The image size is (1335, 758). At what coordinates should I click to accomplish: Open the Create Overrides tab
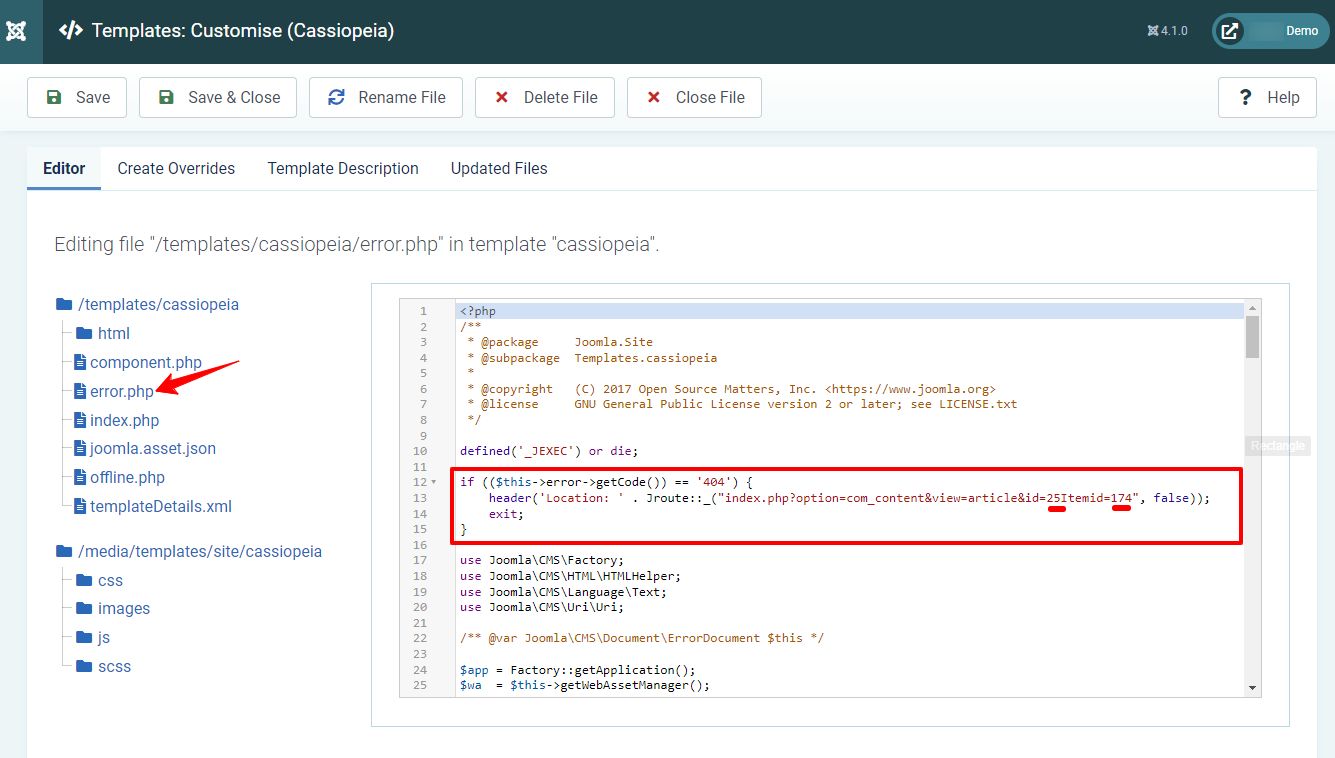coord(176,168)
